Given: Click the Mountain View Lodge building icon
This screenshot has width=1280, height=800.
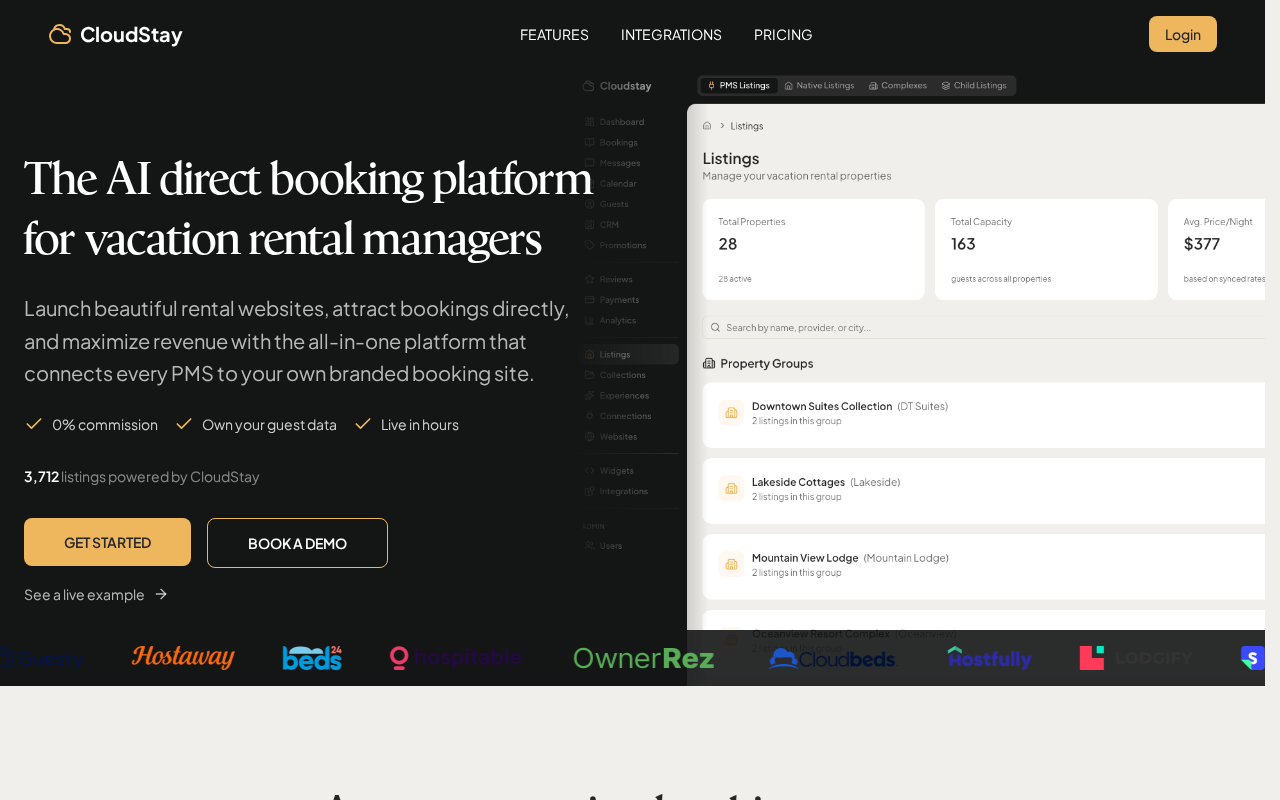Looking at the screenshot, I should (x=731, y=565).
